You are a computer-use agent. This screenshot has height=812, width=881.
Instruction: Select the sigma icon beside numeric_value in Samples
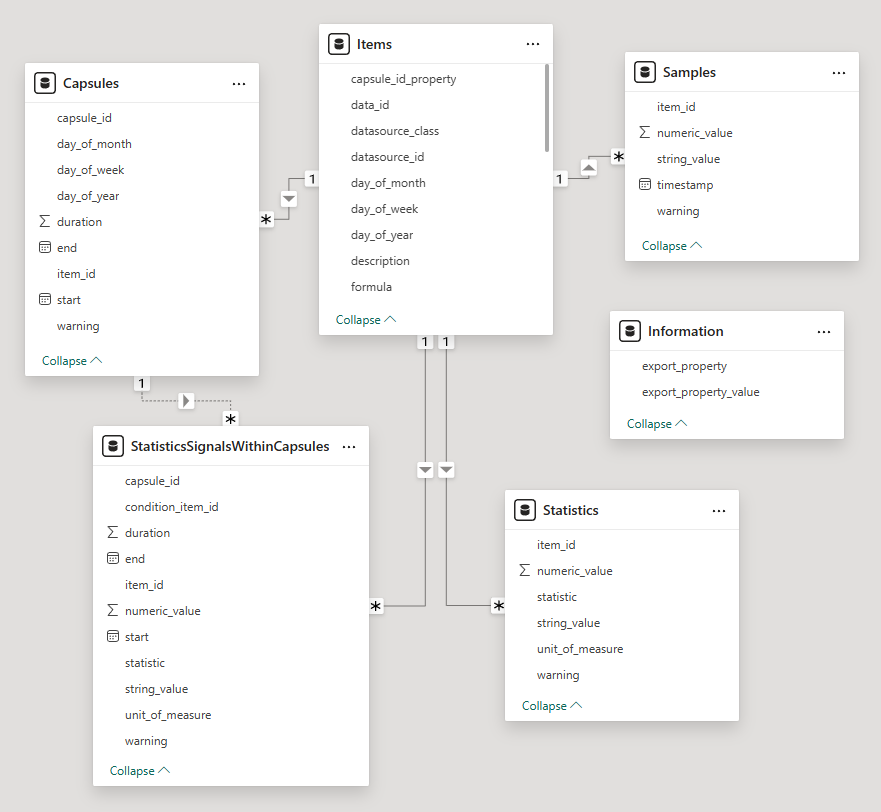(645, 132)
